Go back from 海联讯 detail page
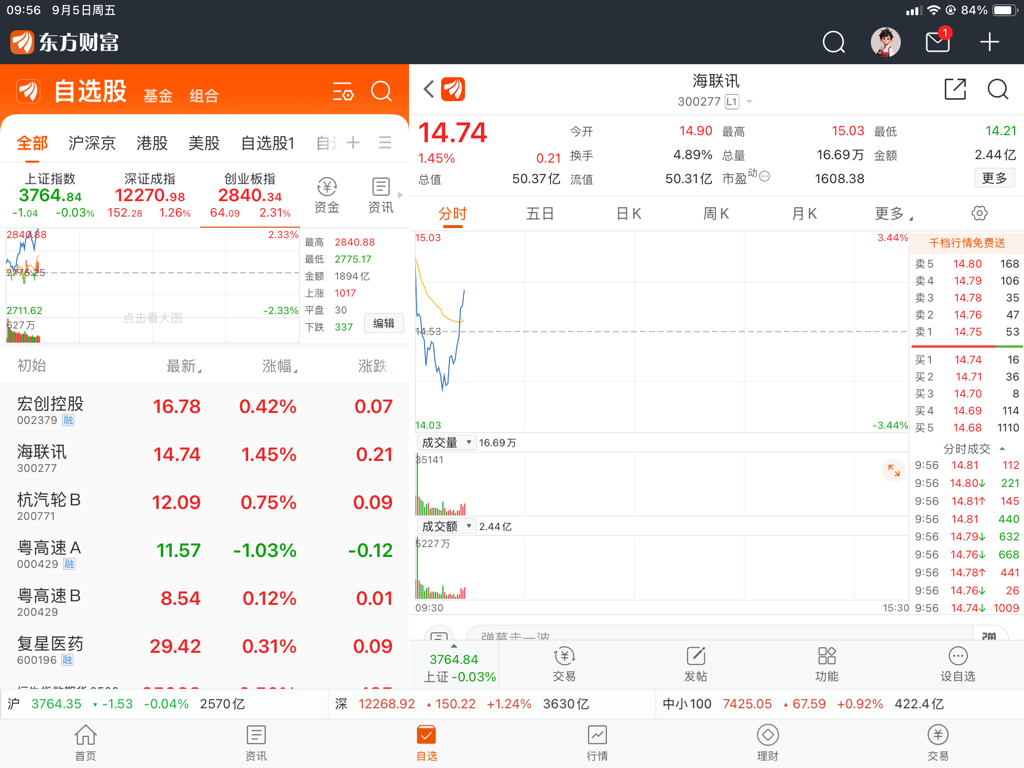Viewport: 1024px width, 768px height. coord(428,89)
